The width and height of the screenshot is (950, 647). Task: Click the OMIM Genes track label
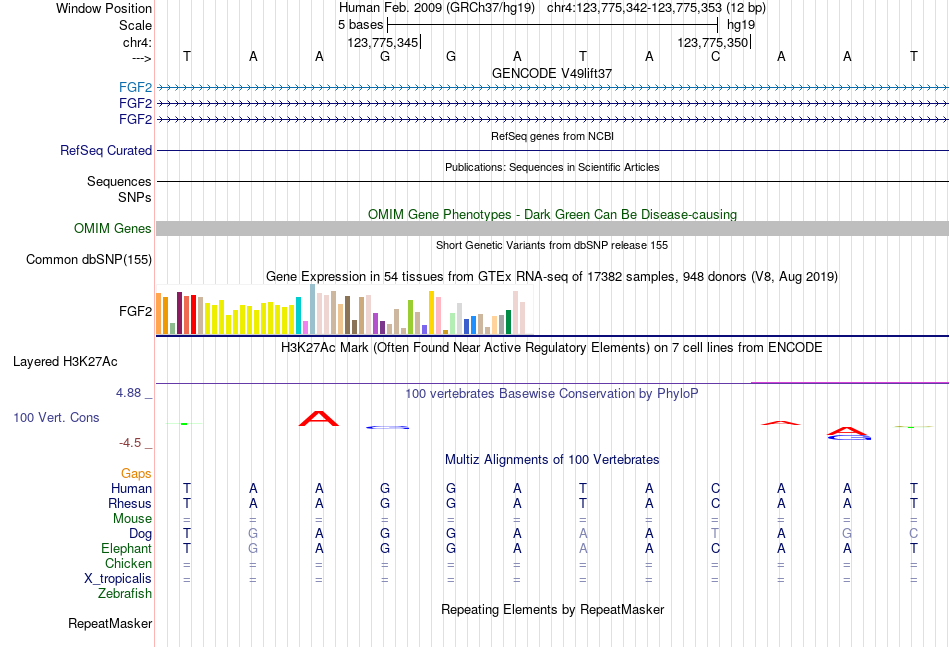[x=113, y=228]
